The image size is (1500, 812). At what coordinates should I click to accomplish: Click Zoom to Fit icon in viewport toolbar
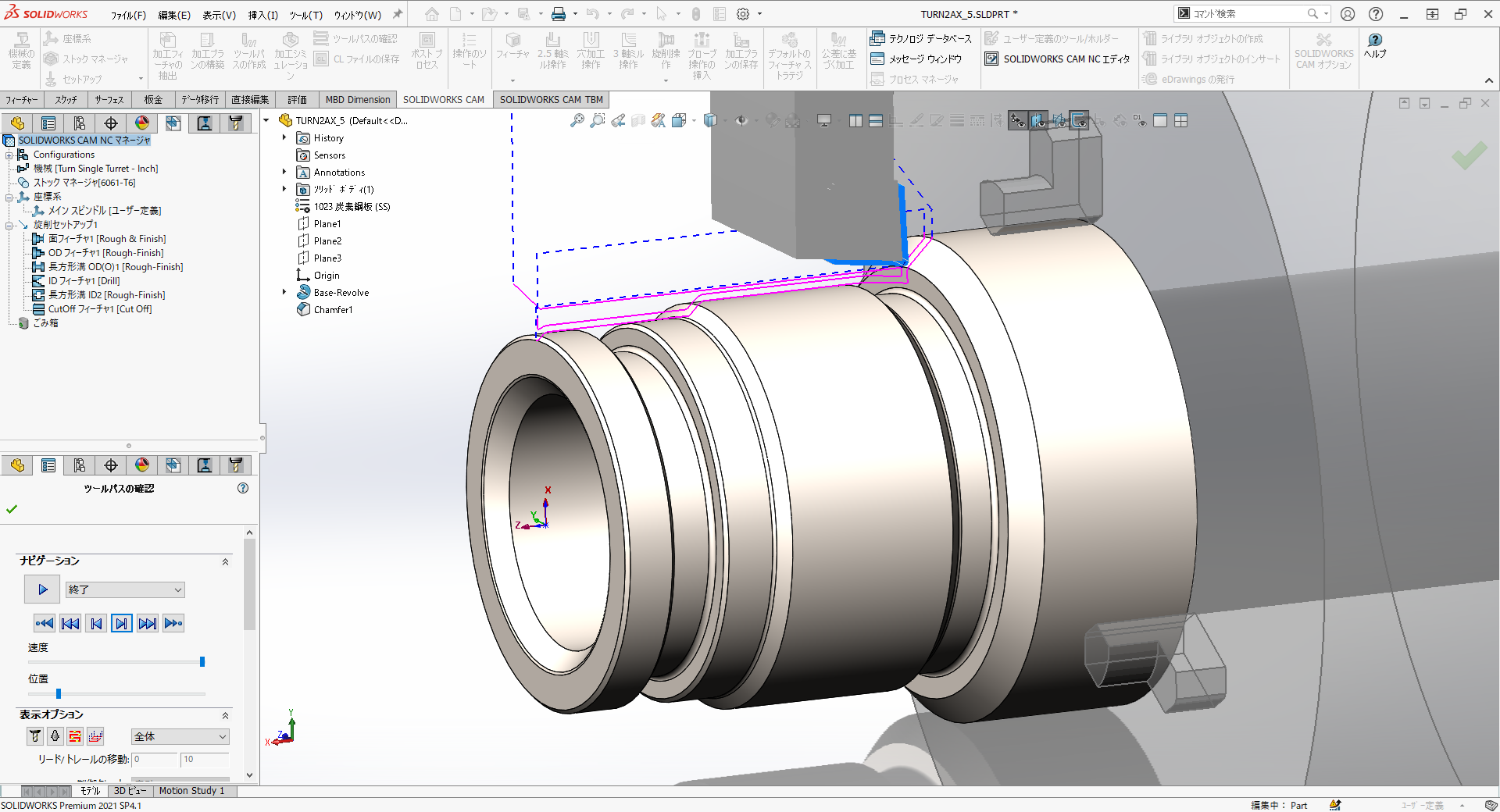577,120
